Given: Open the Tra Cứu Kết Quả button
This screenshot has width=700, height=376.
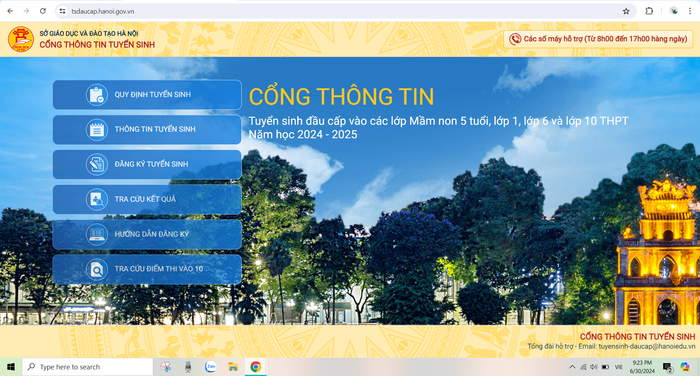Looking at the screenshot, I should click(x=147, y=199).
